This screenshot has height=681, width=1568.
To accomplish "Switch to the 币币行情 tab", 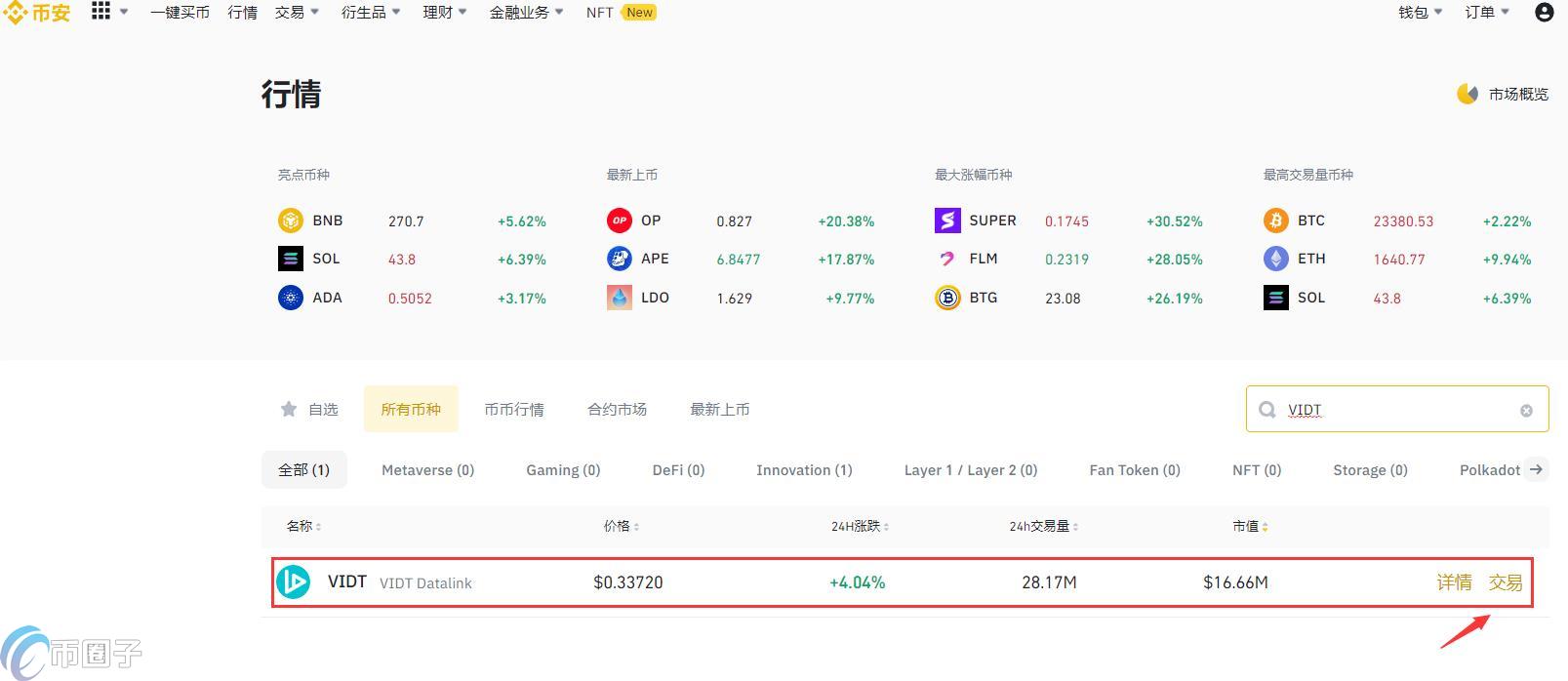I will click(514, 409).
